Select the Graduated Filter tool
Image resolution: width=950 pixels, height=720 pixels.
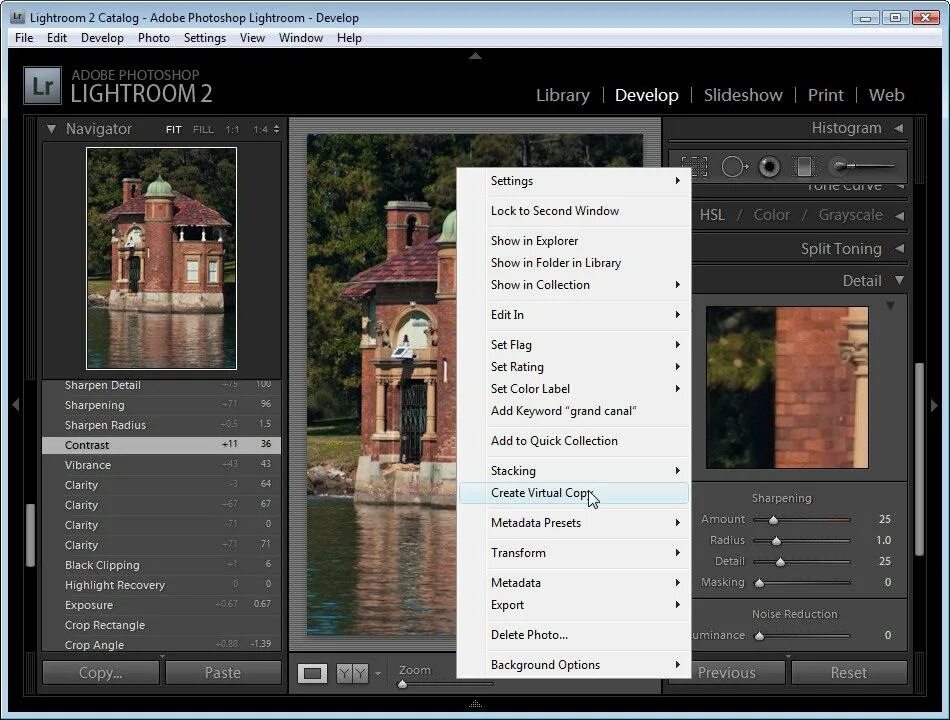[804, 166]
